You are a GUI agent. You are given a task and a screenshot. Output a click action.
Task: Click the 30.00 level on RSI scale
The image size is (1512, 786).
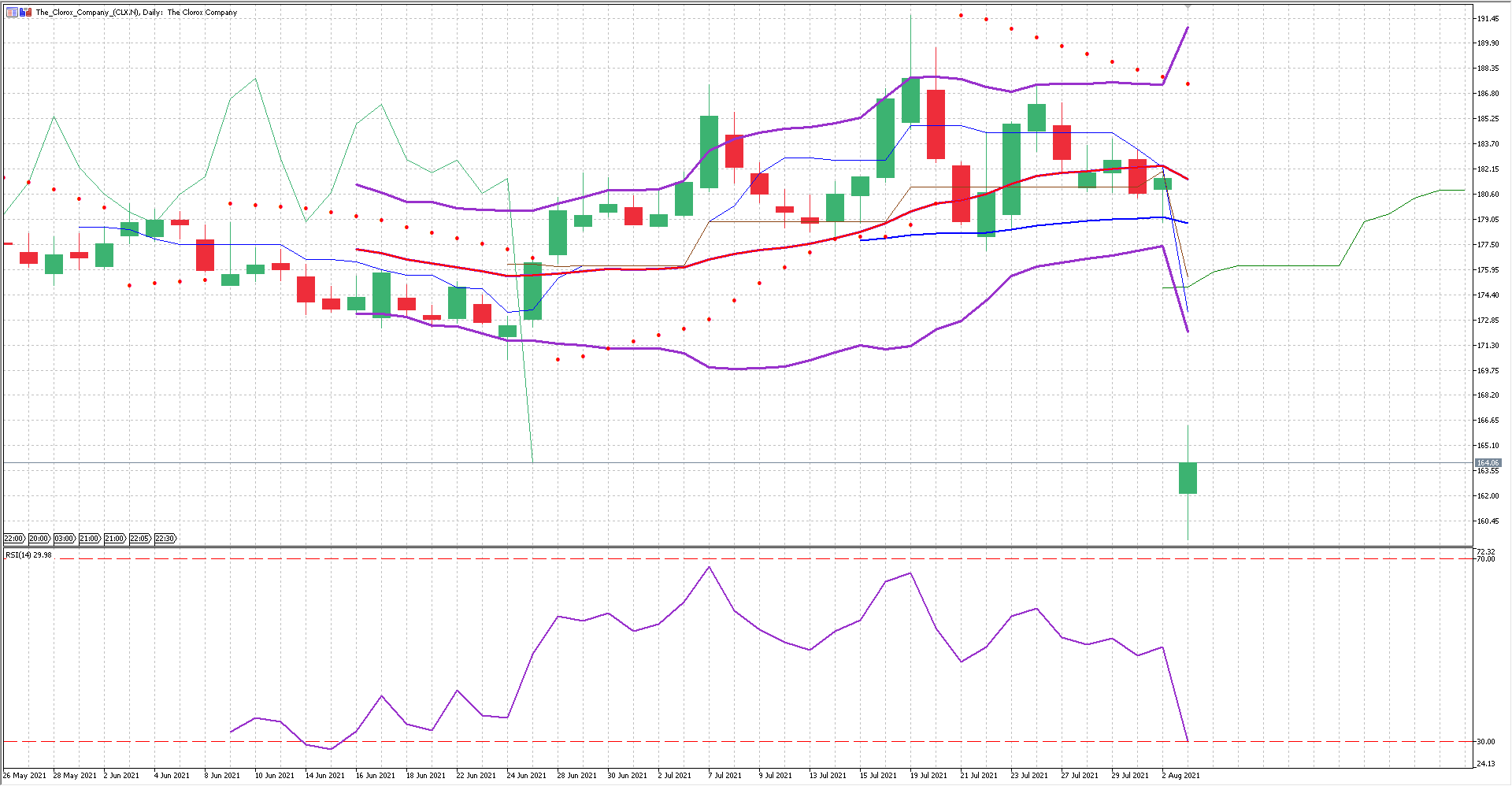click(1485, 742)
